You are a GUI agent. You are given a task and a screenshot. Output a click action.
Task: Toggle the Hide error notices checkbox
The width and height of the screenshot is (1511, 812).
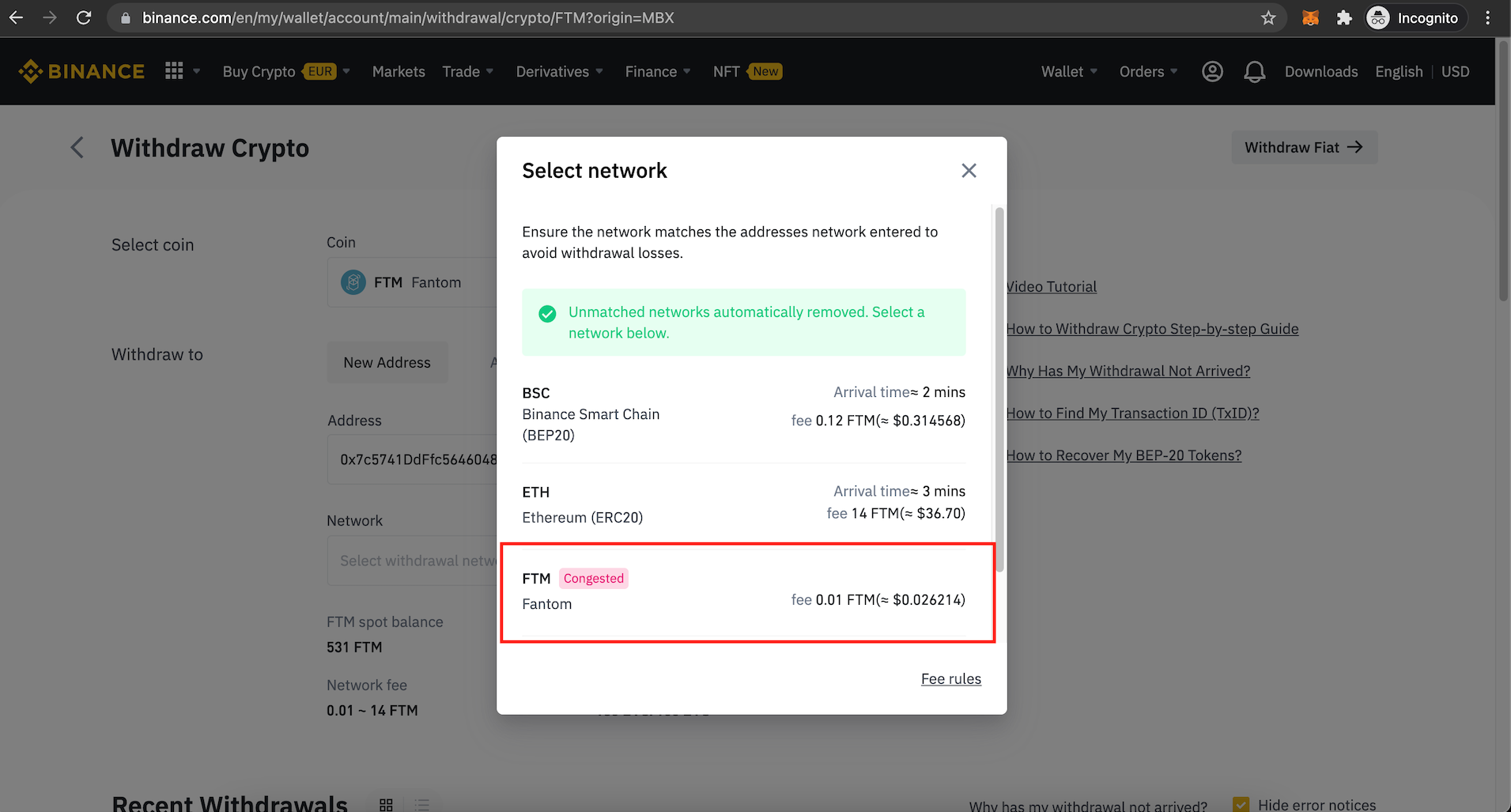pos(1241,804)
